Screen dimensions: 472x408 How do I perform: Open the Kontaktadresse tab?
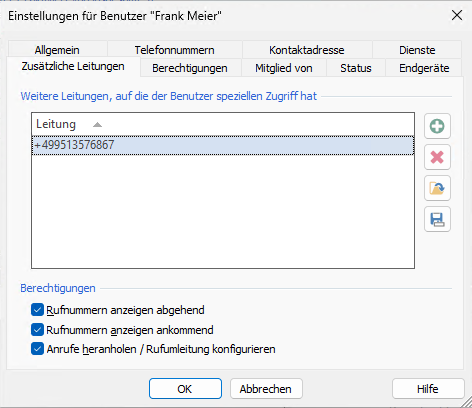307,50
